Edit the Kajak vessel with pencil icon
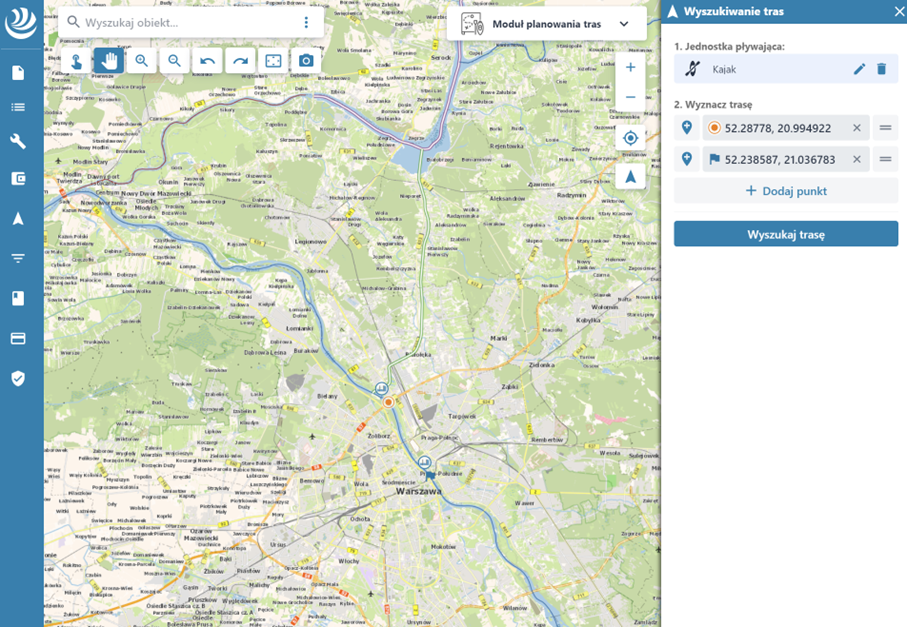This screenshot has height=627, width=907. (x=859, y=69)
